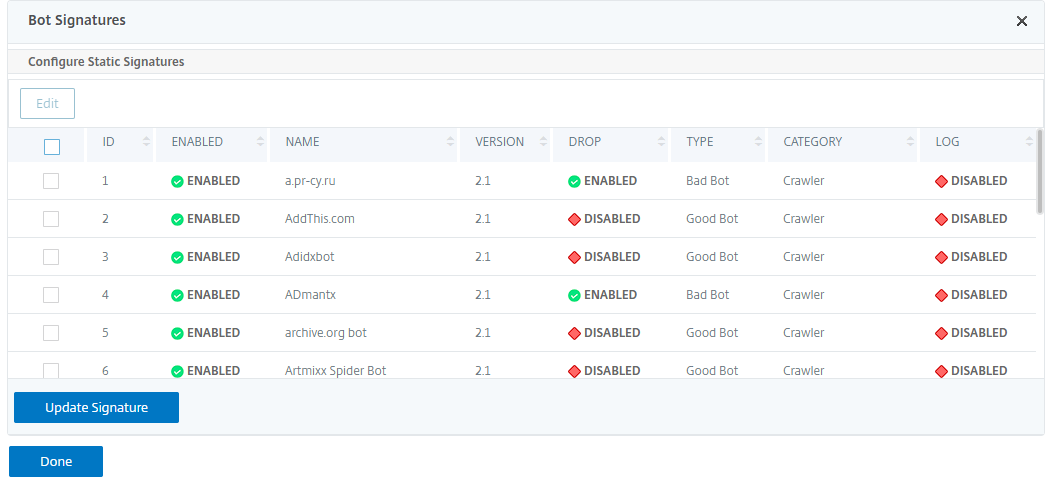The image size is (1051, 481).
Task: Check the archive.org bot row checkbox
Action: (x=51, y=333)
